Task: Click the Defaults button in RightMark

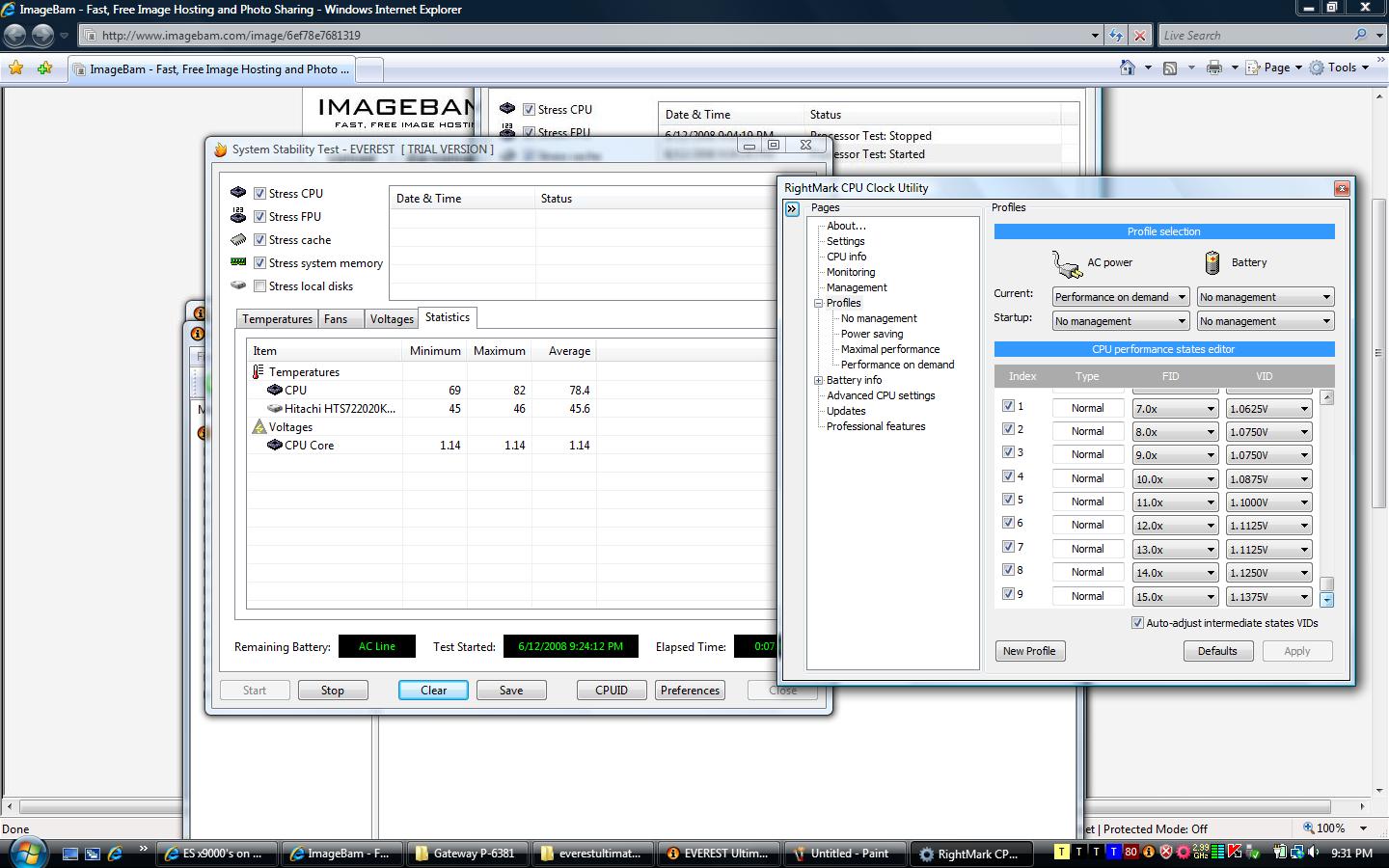Action: 1217,651
